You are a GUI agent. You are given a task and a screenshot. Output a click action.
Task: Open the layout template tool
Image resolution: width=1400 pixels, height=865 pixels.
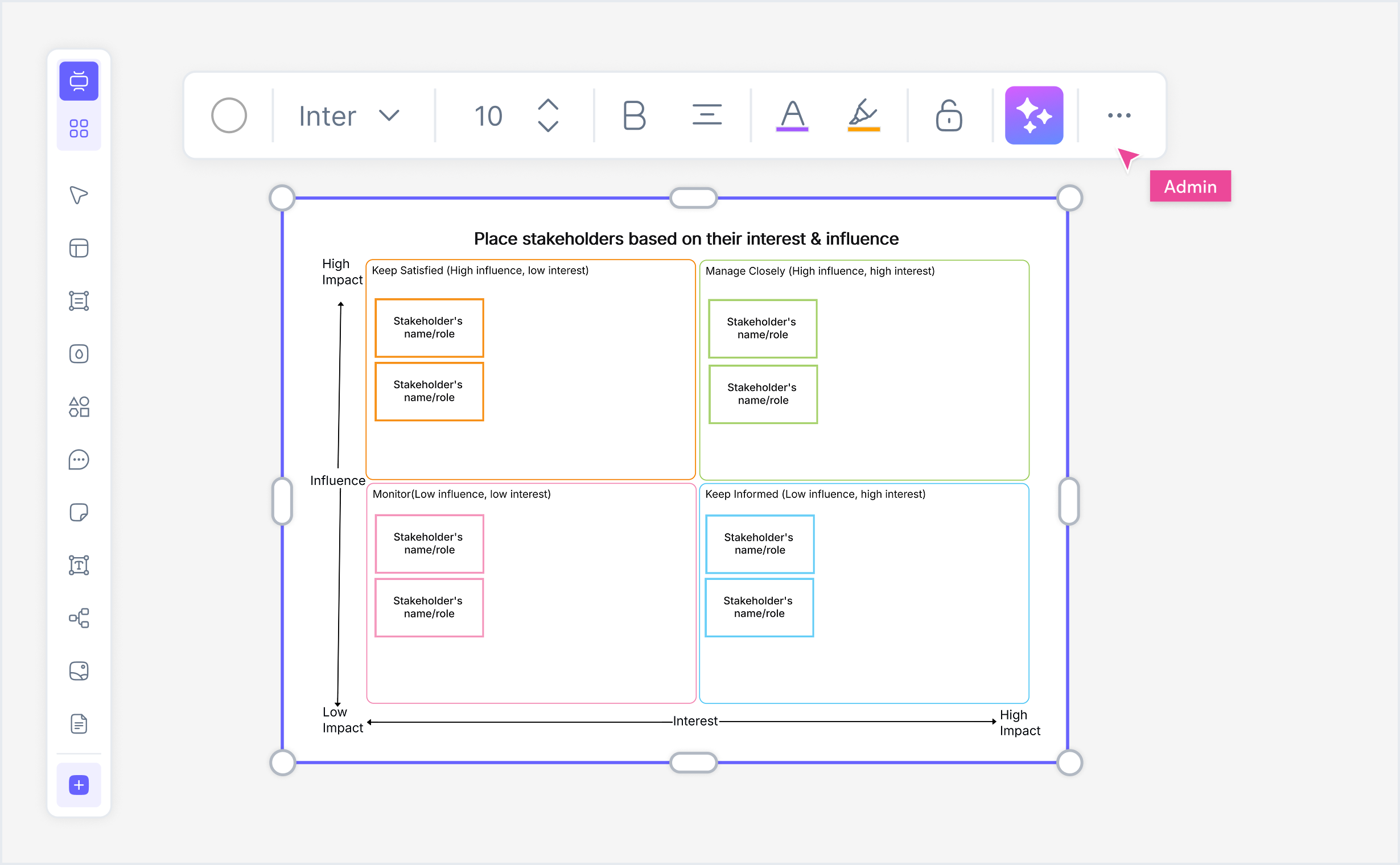coord(79,248)
